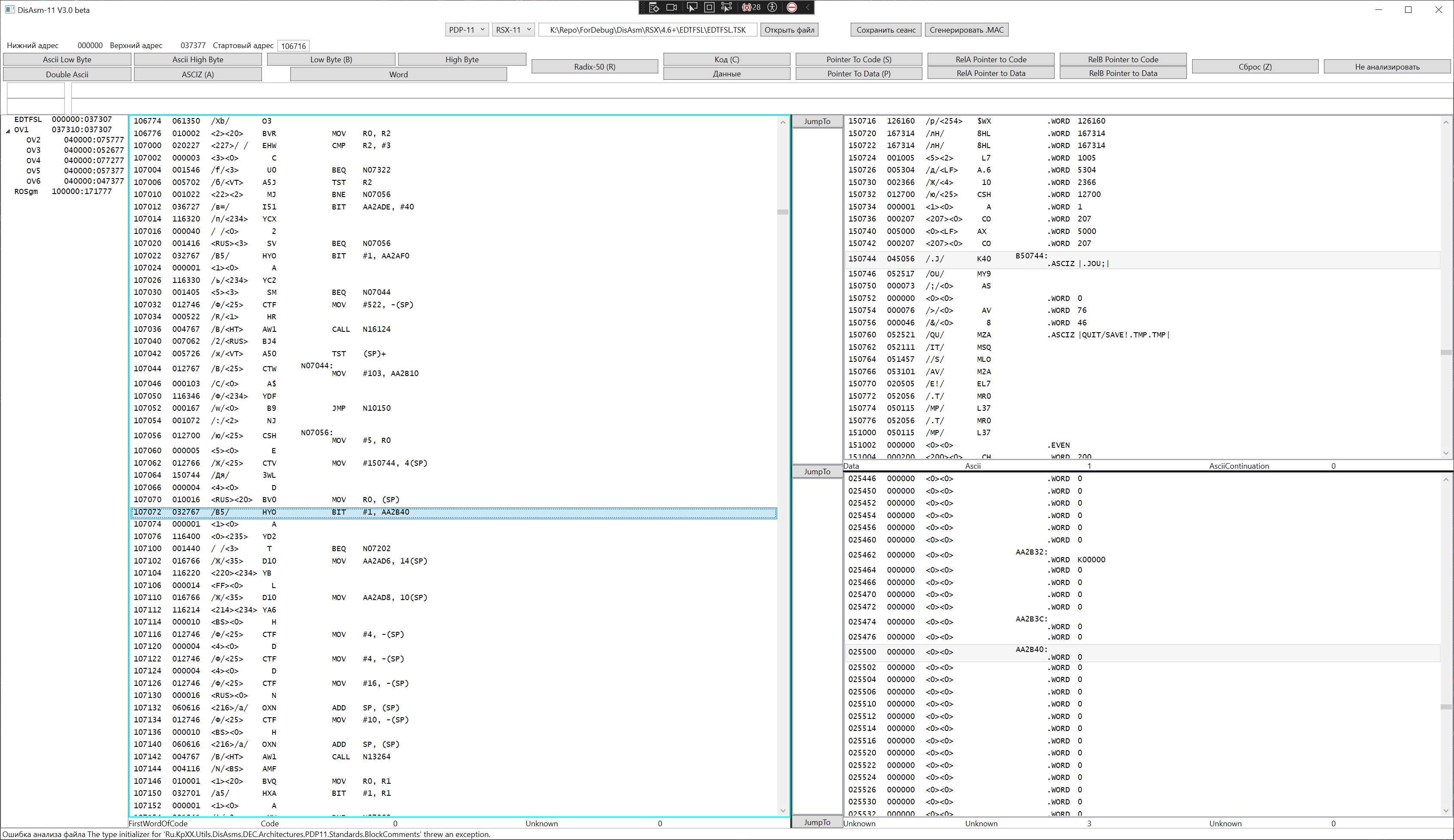Click red hot reload stop icon

click(x=792, y=7)
